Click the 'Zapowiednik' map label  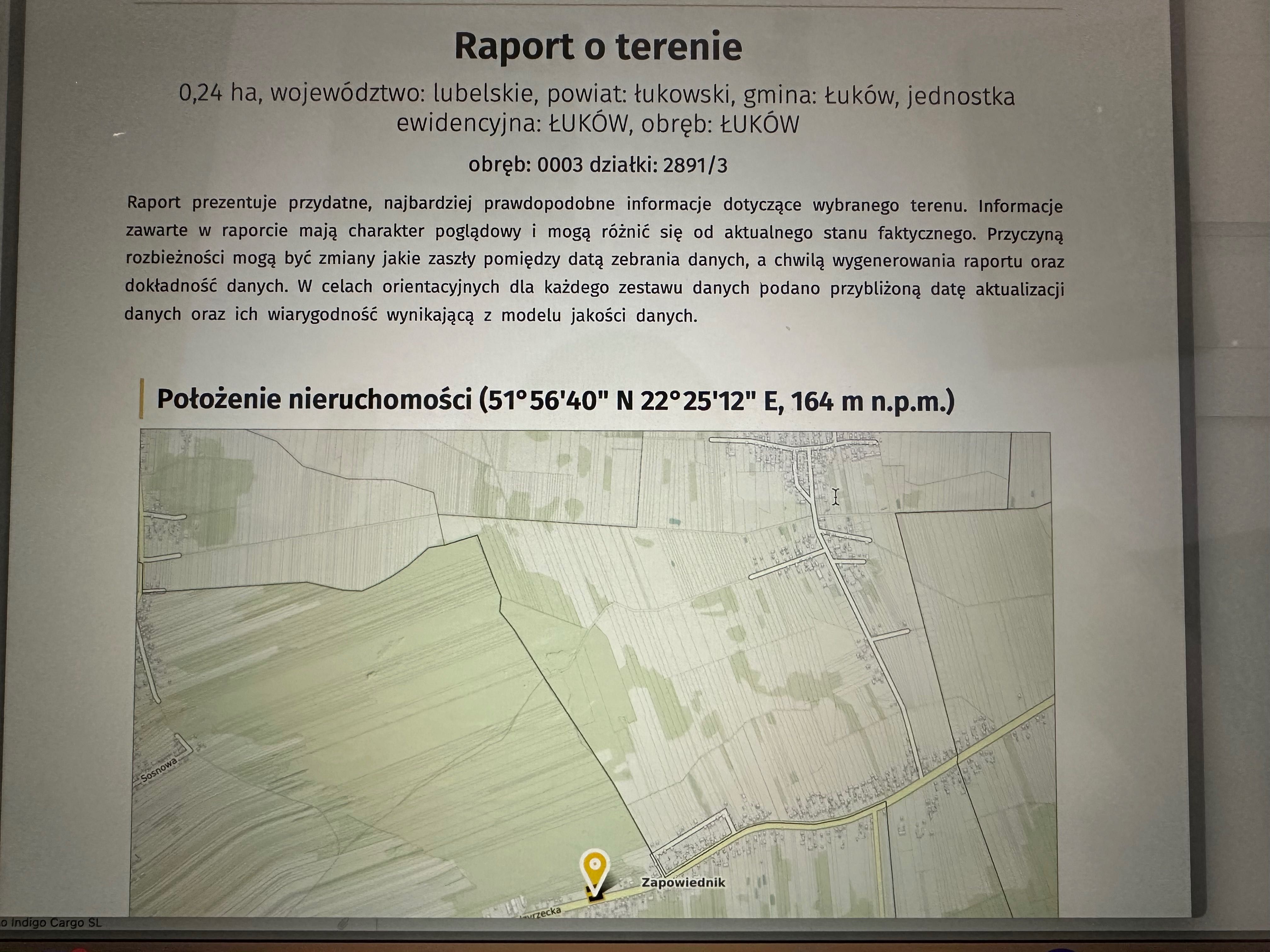[x=683, y=882]
